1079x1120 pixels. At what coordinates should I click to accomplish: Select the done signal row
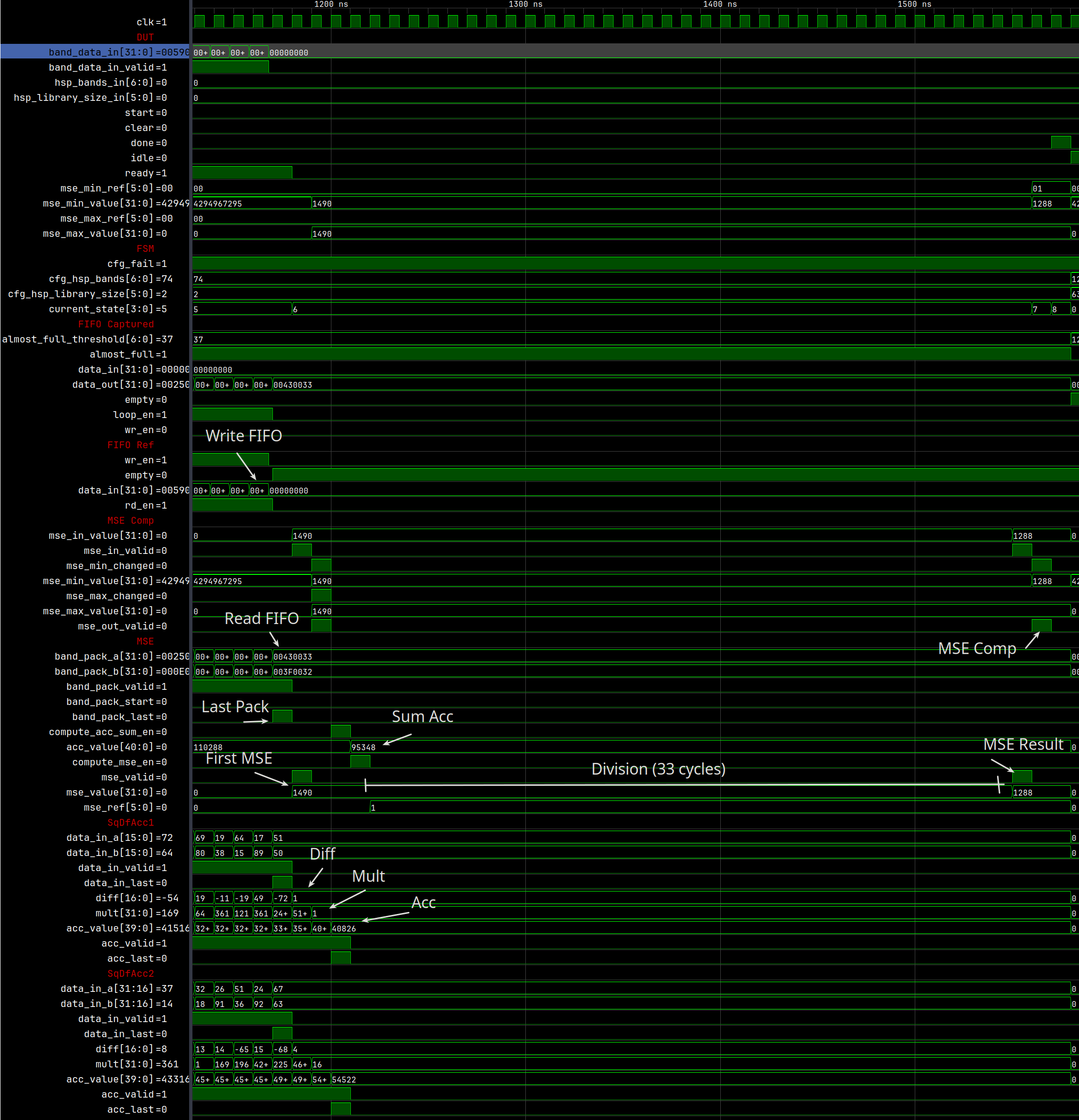tap(149, 143)
